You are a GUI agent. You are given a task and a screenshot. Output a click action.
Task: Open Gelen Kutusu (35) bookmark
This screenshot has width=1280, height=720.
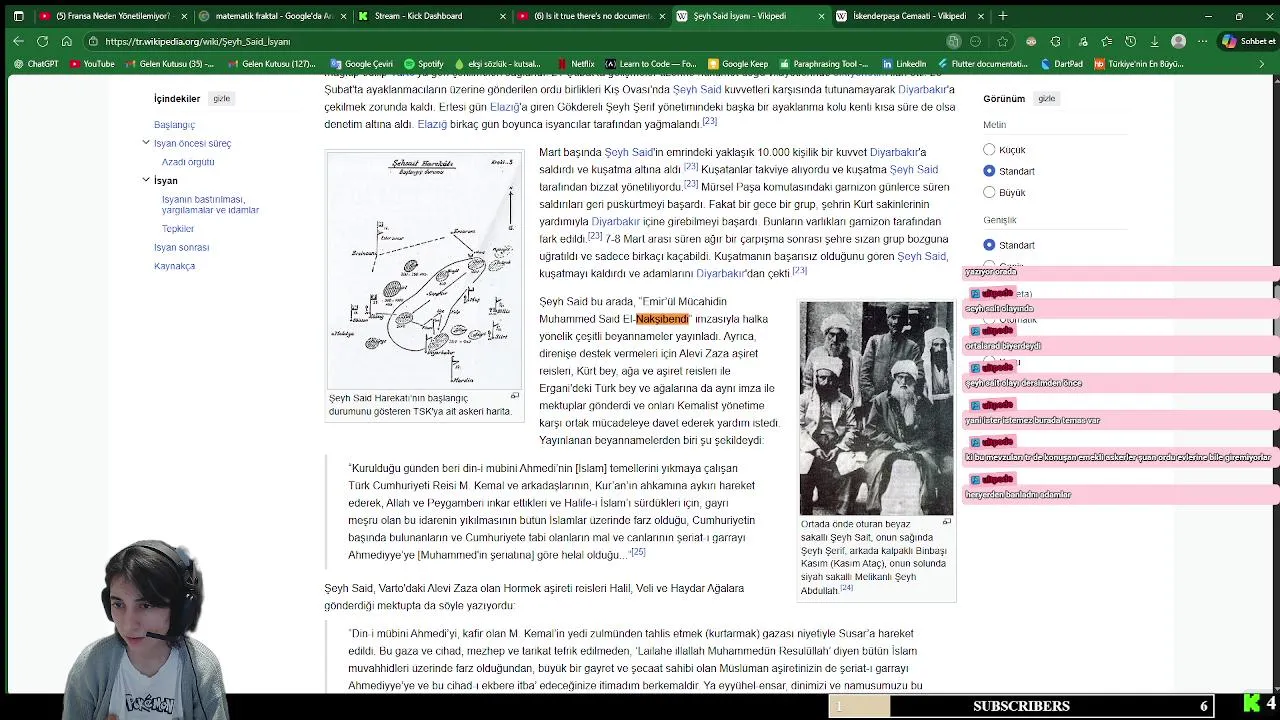169,64
